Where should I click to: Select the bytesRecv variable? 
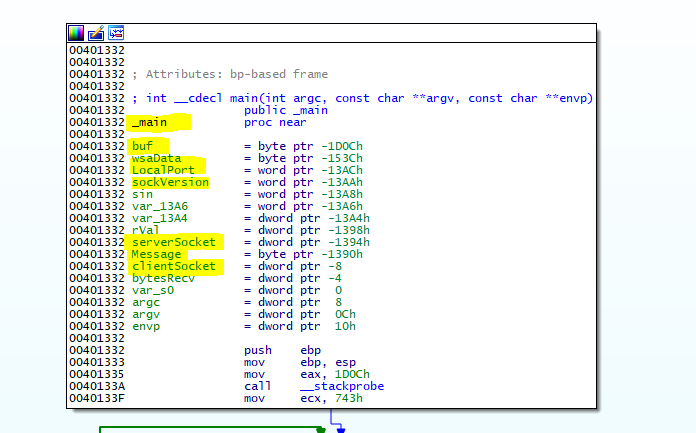163,278
